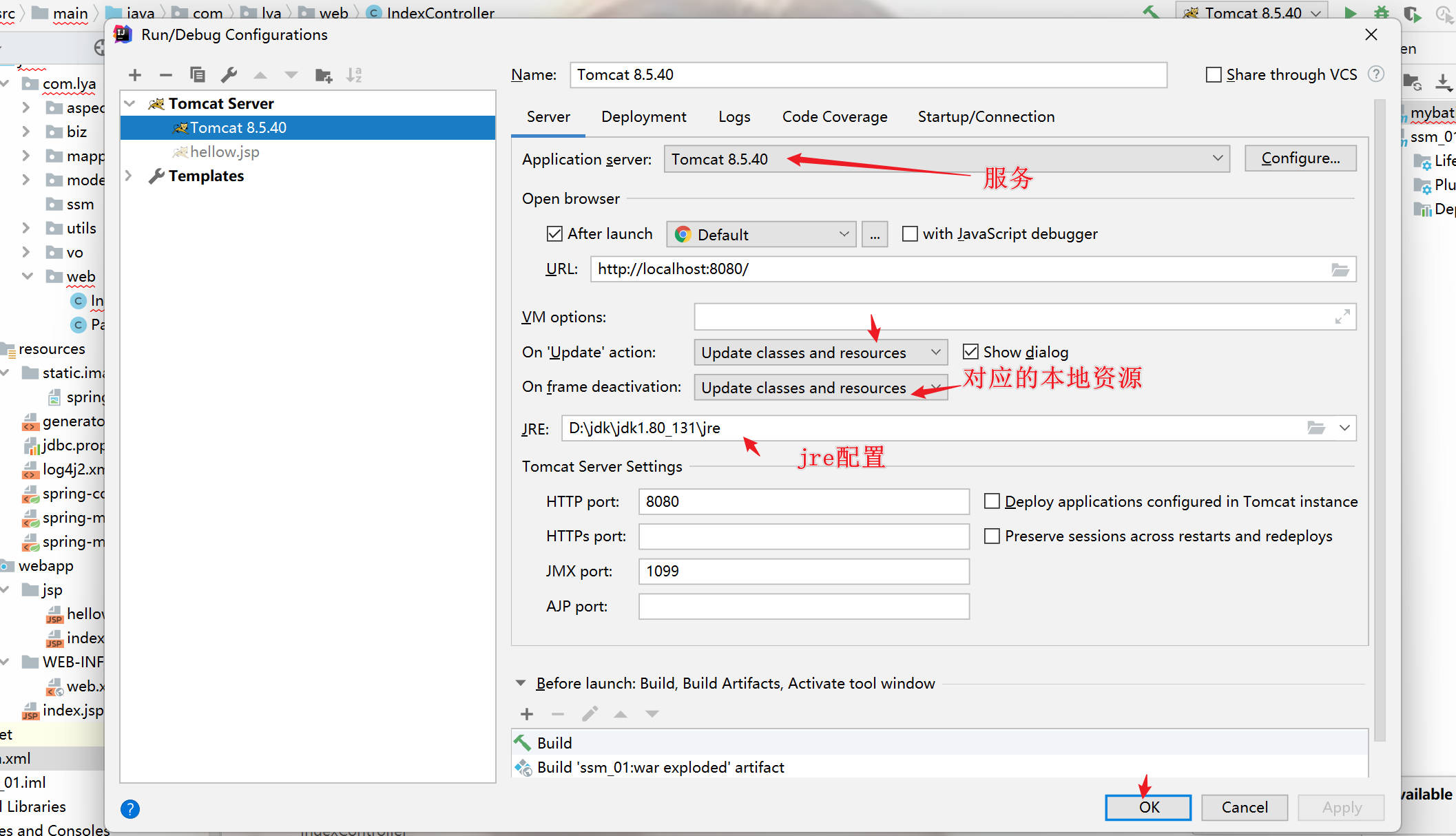Expand the Templates tree node
The image size is (1456, 836).
tap(129, 176)
